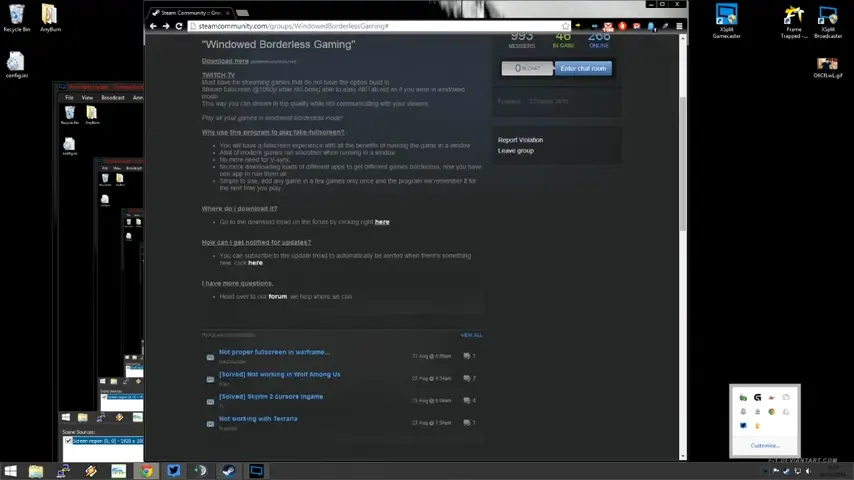The width and height of the screenshot is (854, 480).
Task: Open the Download here link
Action: (x=225, y=61)
